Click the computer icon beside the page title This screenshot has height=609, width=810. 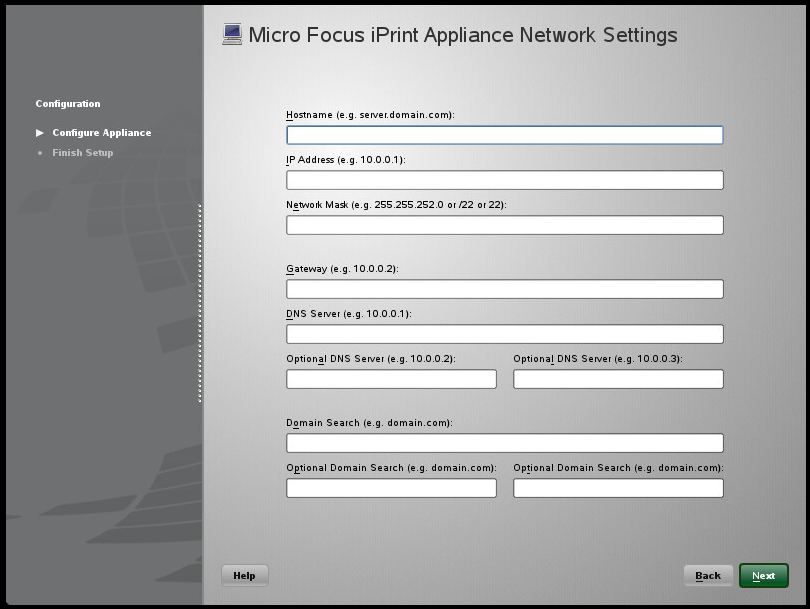pos(232,35)
